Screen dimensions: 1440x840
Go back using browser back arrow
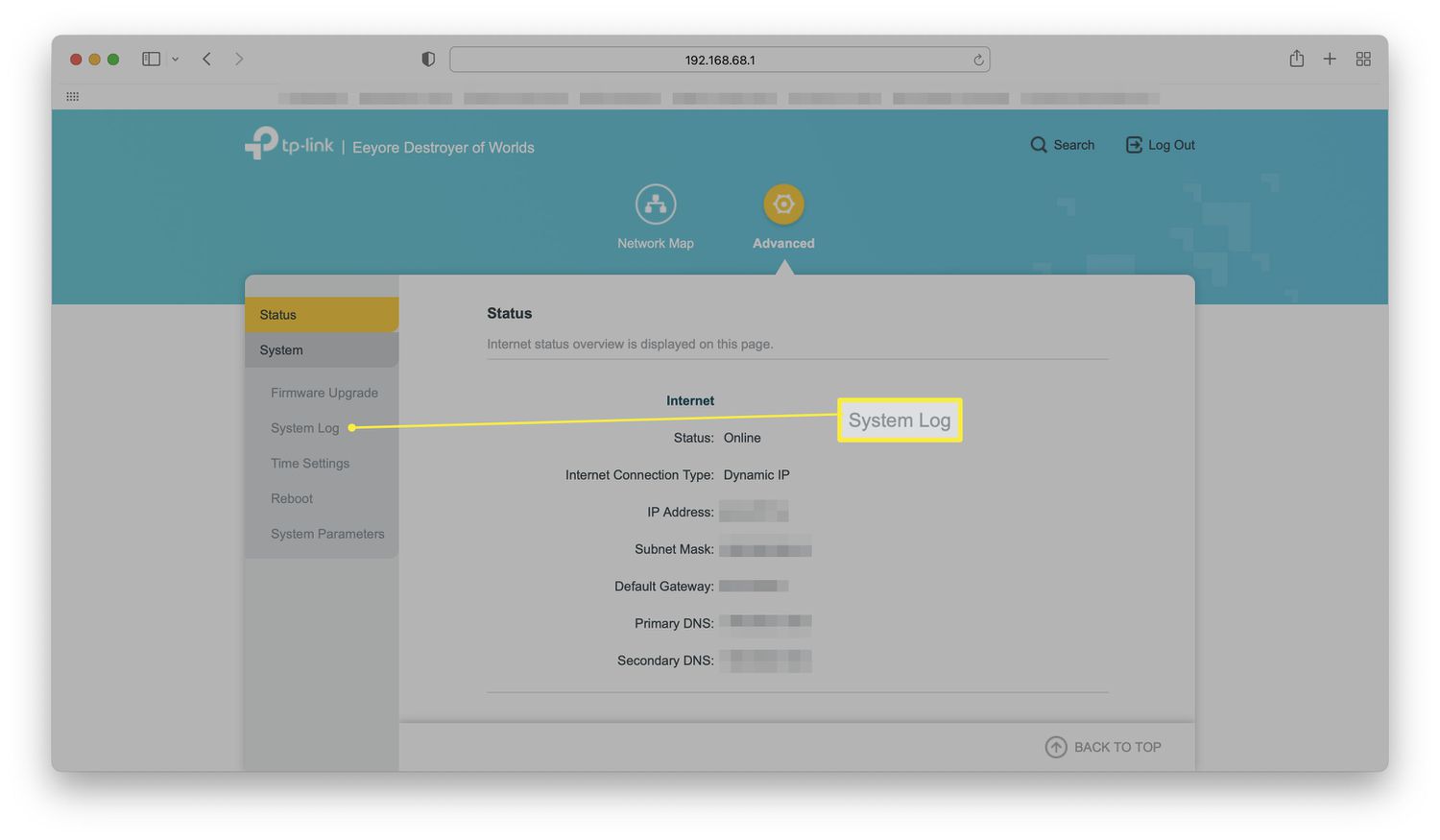(206, 59)
